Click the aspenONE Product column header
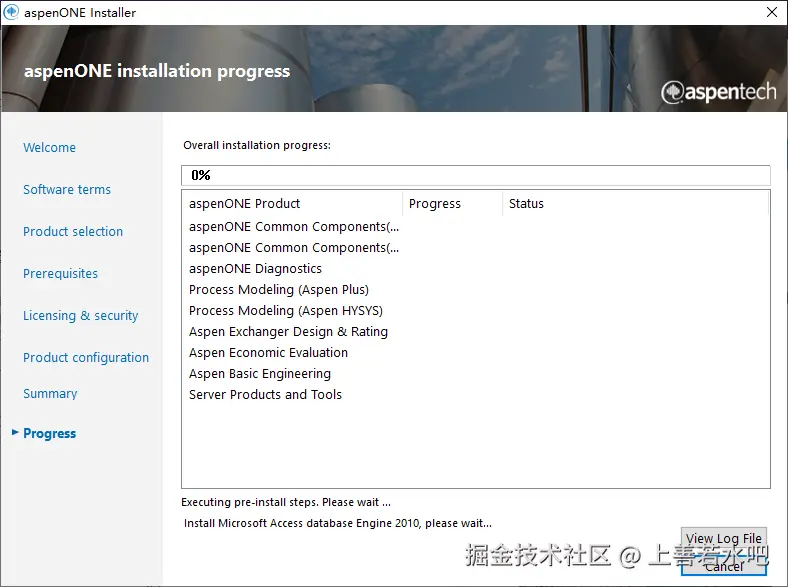The height and width of the screenshot is (587, 788). click(x=292, y=204)
